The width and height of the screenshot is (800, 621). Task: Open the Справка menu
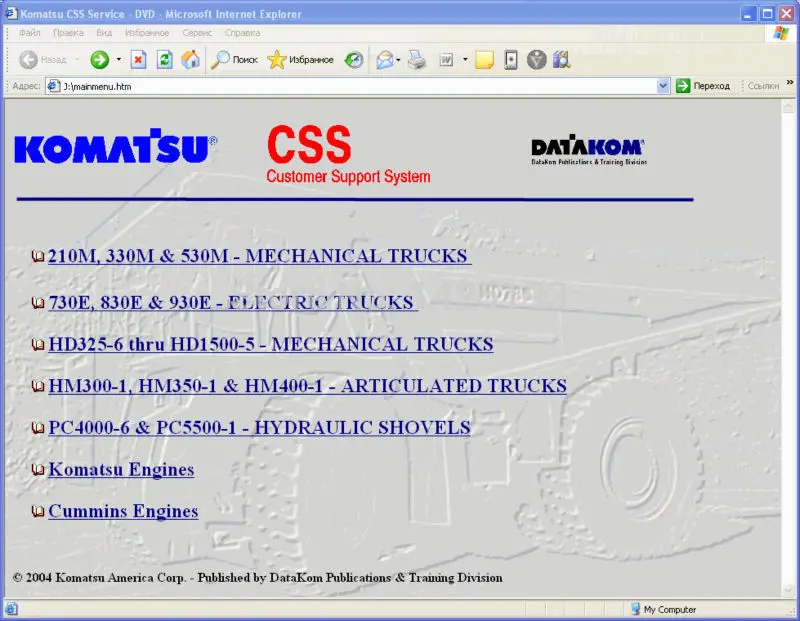[x=243, y=33]
